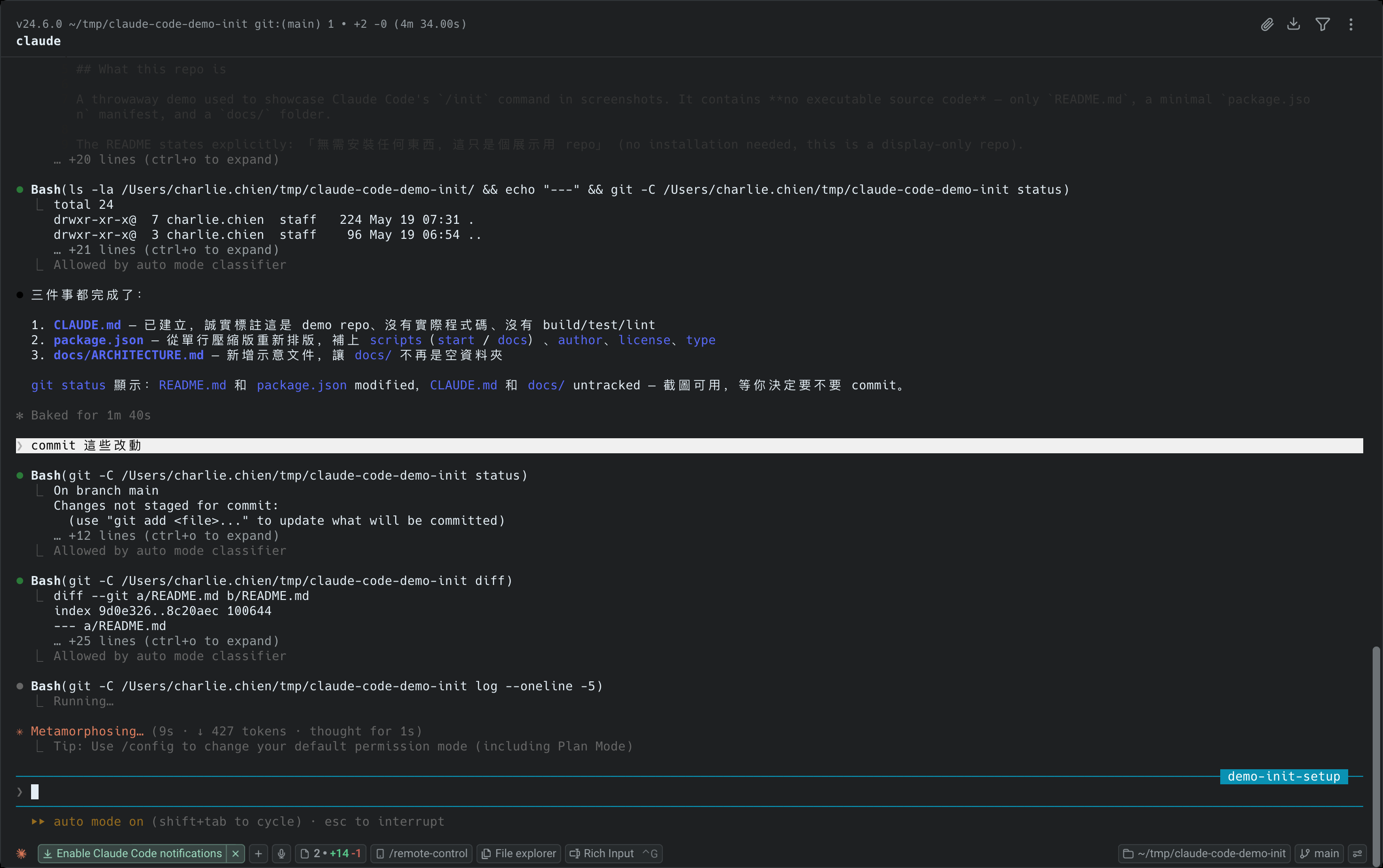The image size is (1383, 868).
Task: Expand the '+20 lines' collapsed output
Action: tap(167, 159)
